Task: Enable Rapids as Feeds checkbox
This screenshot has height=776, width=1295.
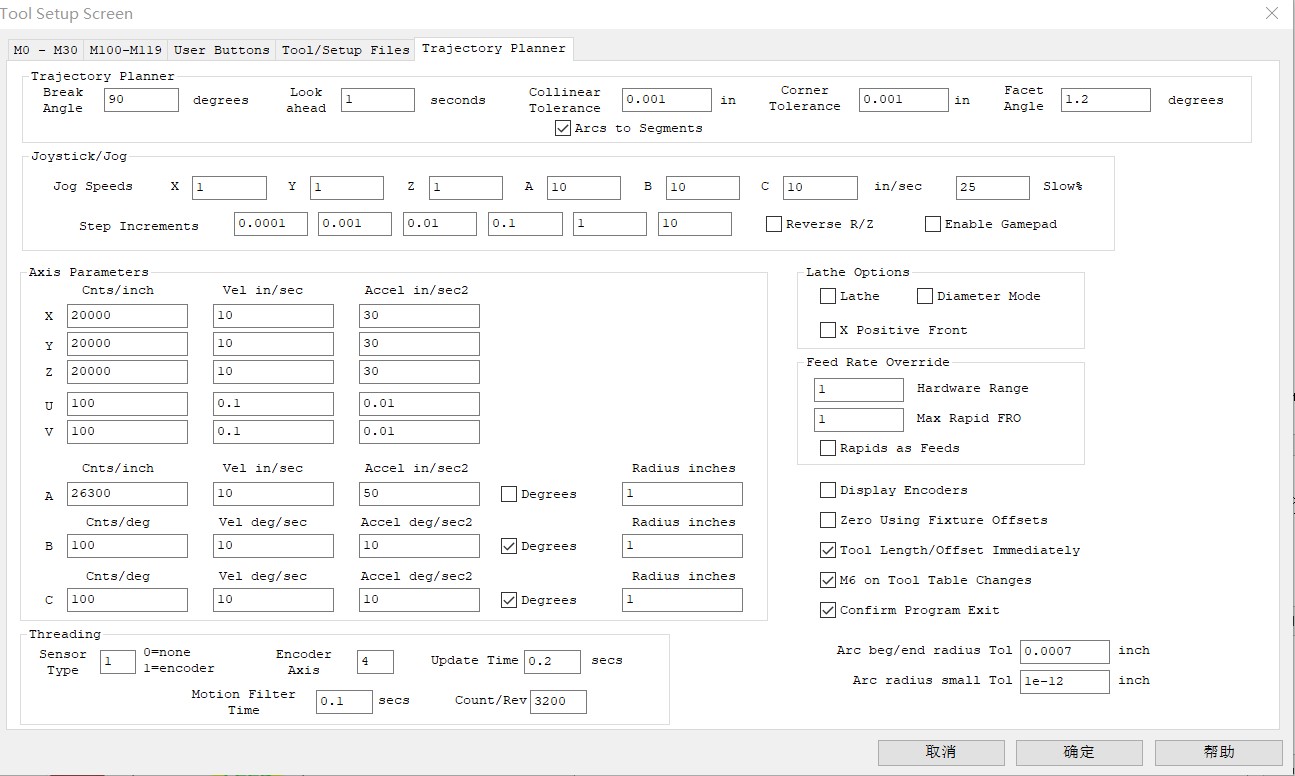Action: click(828, 448)
